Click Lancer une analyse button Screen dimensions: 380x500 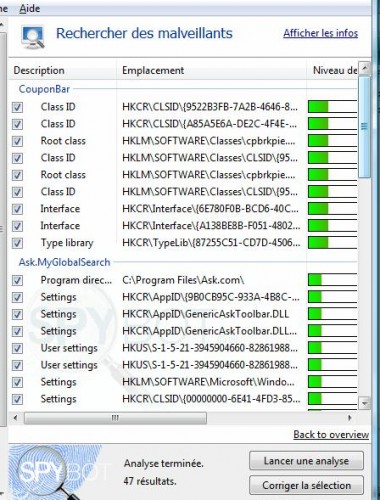pos(306,461)
